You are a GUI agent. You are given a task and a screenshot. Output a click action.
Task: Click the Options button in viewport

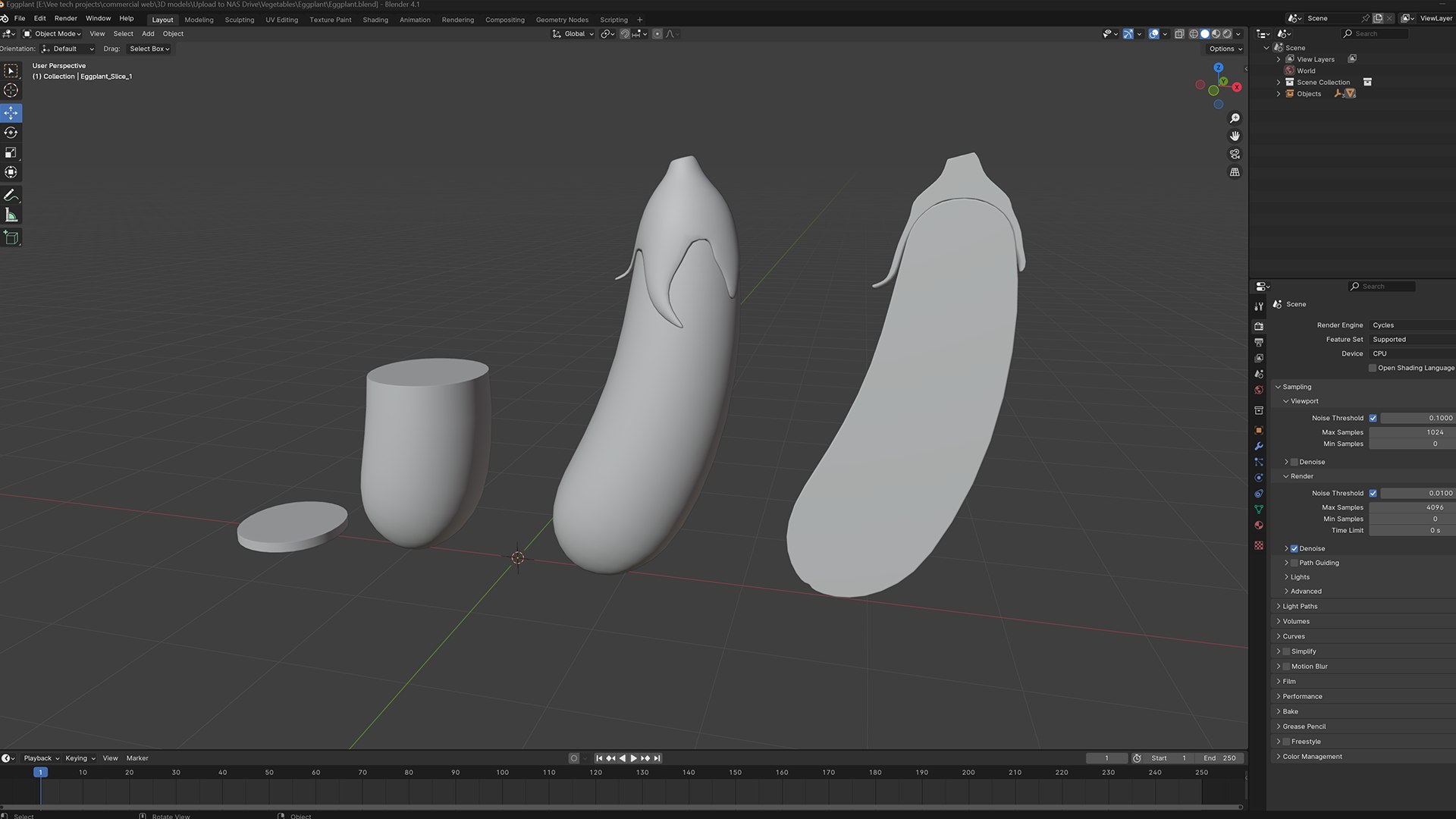tap(1225, 49)
